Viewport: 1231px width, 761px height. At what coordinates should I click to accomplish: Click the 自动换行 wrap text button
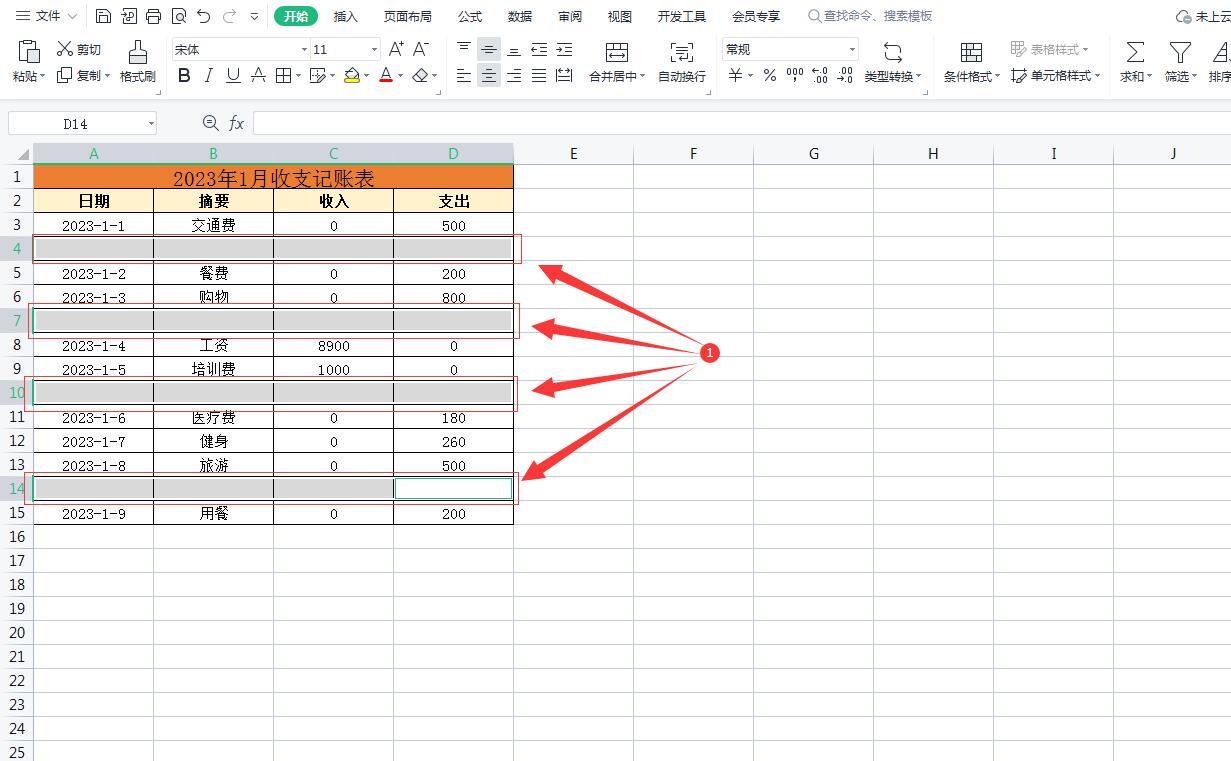(681, 61)
